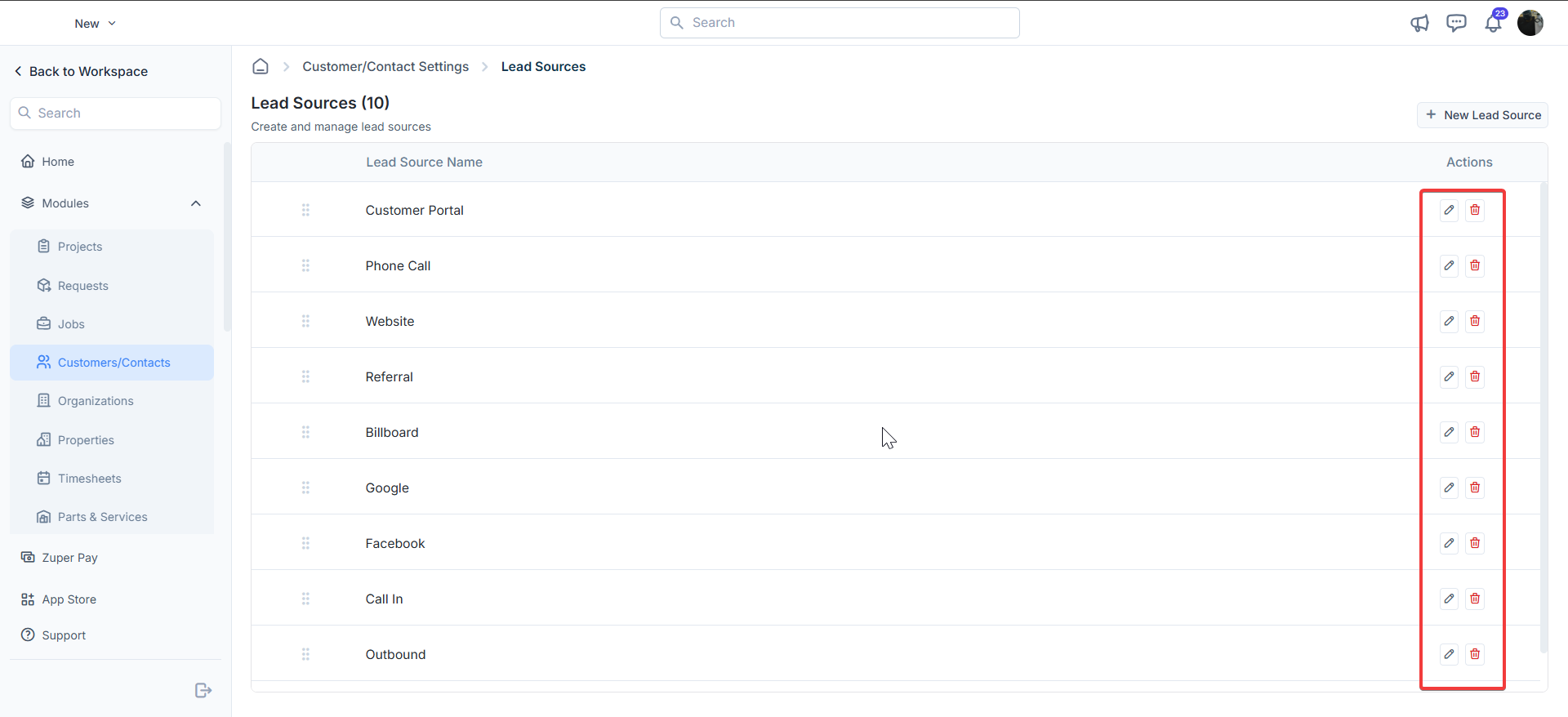This screenshot has height=717, width=1568.
Task: Open the Organizations module
Action: click(112, 401)
